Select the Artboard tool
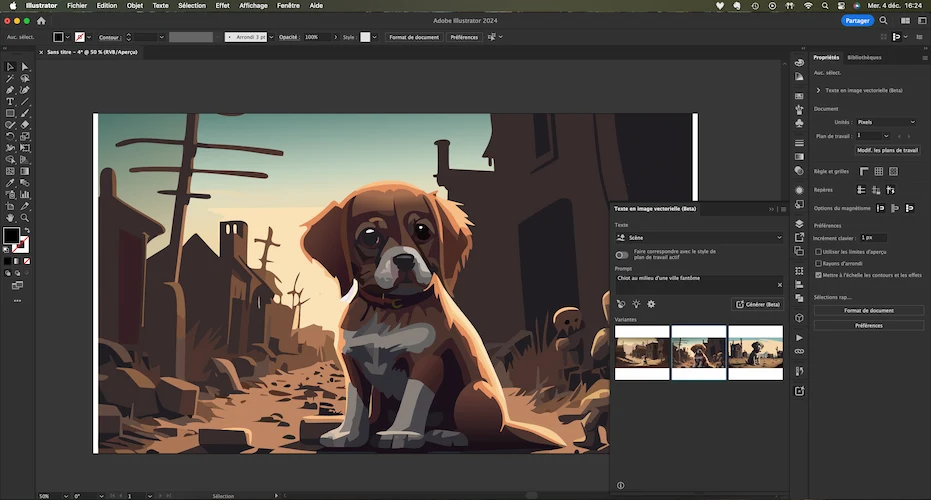 10,206
